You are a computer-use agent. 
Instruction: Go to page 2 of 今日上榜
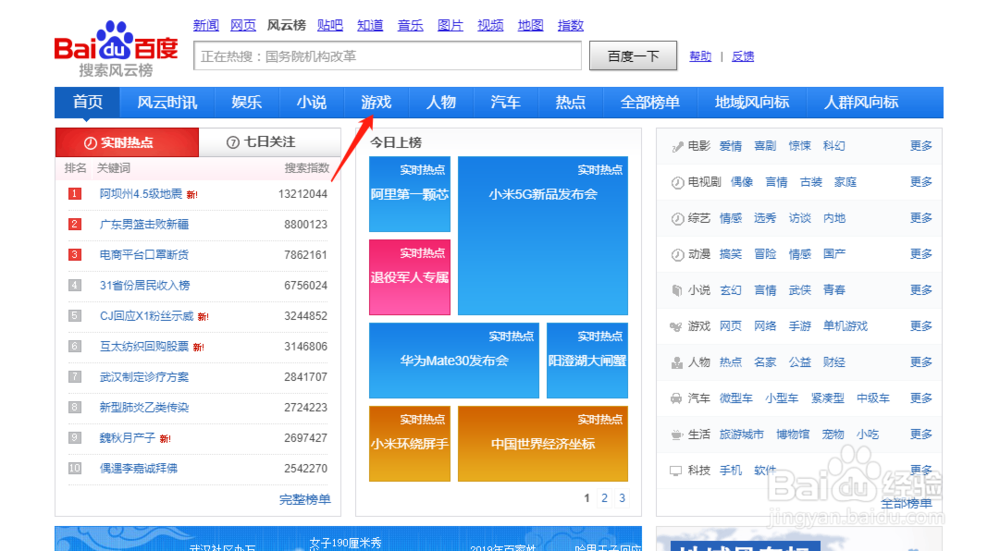pyautogui.click(x=605, y=498)
